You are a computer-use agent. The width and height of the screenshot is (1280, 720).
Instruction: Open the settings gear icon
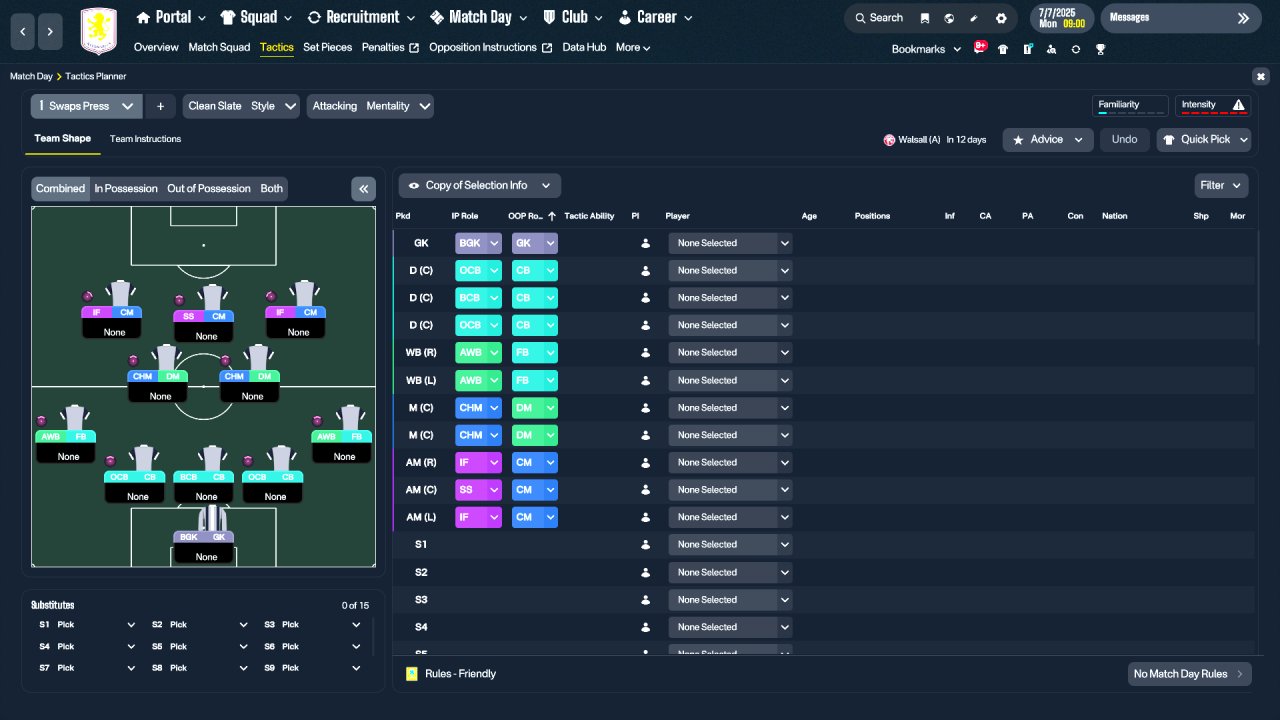point(1001,18)
